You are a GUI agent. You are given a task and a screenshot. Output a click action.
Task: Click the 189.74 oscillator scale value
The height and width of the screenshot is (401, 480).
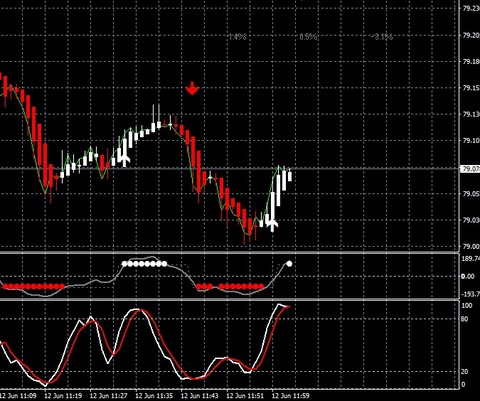(471, 259)
